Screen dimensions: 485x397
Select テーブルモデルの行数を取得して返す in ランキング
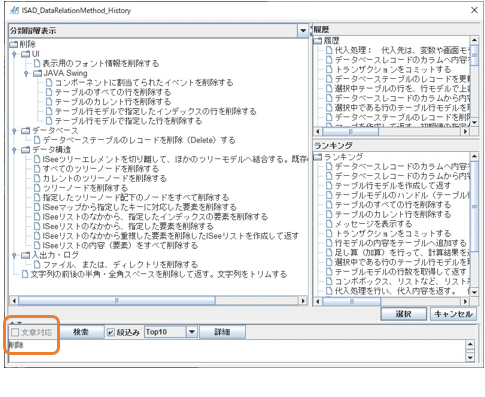tap(400, 272)
